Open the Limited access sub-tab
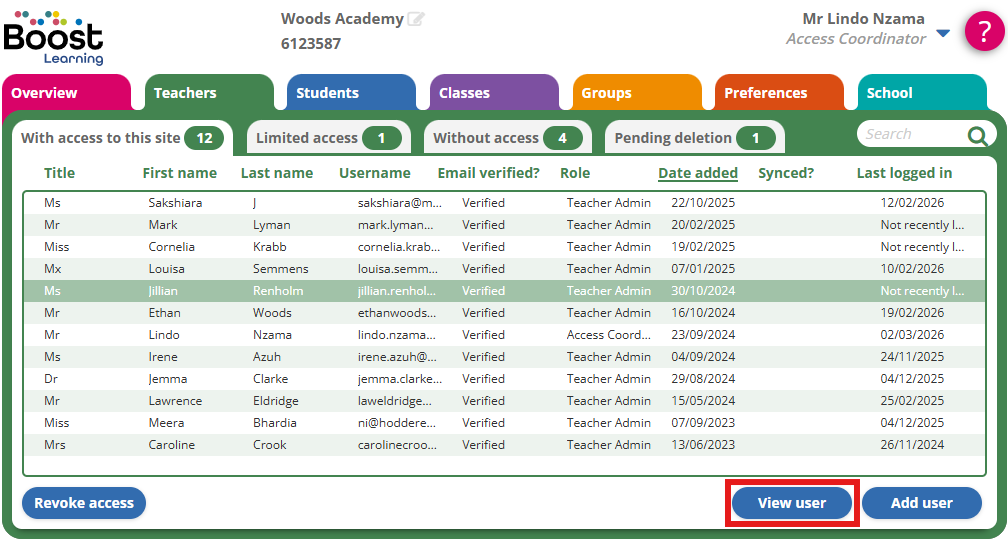This screenshot has width=1008, height=541. click(326, 138)
